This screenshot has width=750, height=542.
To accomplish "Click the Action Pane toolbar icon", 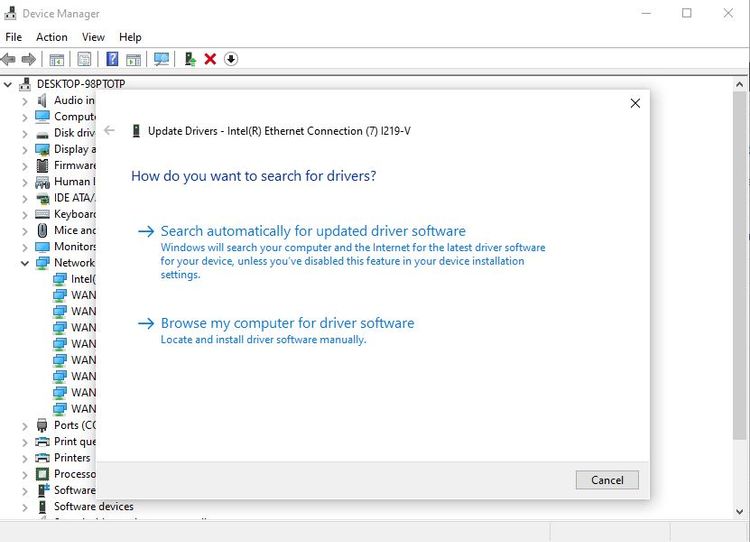I will click(133, 59).
